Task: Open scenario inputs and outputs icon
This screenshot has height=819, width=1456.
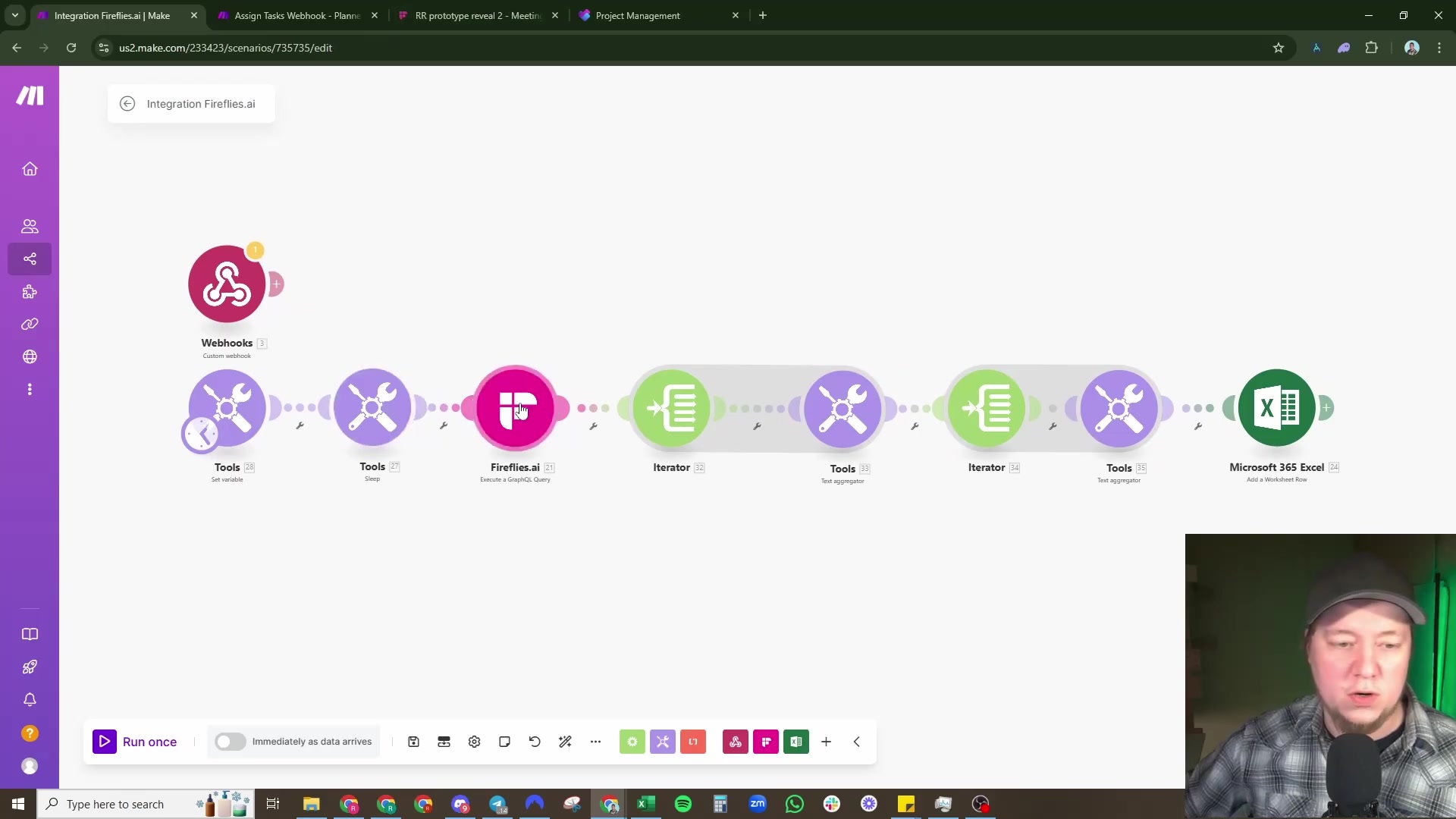Action: click(x=444, y=742)
